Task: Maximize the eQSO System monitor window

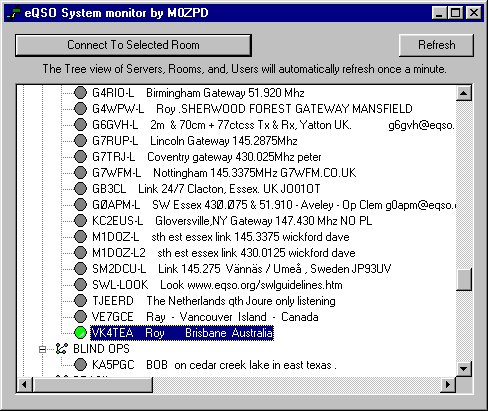Action: click(455, 13)
